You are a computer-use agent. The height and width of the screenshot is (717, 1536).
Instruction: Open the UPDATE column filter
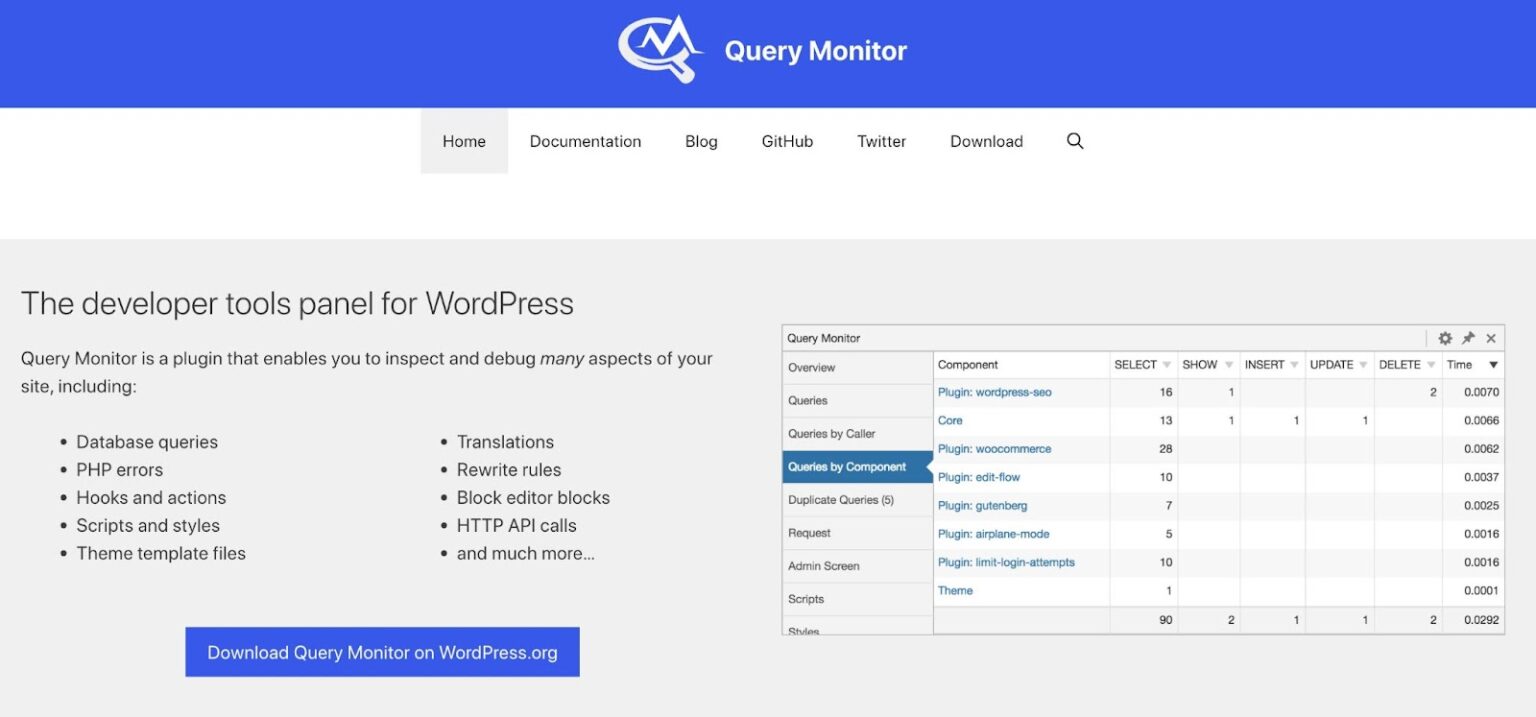pyautogui.click(x=1362, y=364)
